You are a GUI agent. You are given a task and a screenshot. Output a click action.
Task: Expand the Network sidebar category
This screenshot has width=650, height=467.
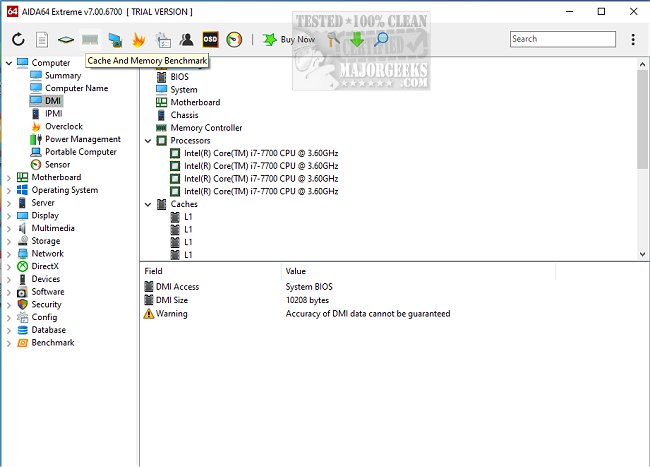pyautogui.click(x=9, y=254)
